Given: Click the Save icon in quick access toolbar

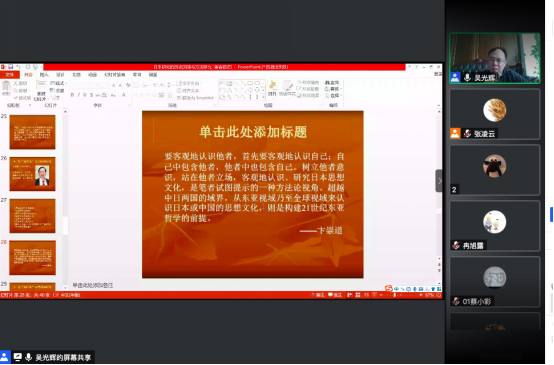Looking at the screenshot, I should pyautogui.click(x=11, y=67).
